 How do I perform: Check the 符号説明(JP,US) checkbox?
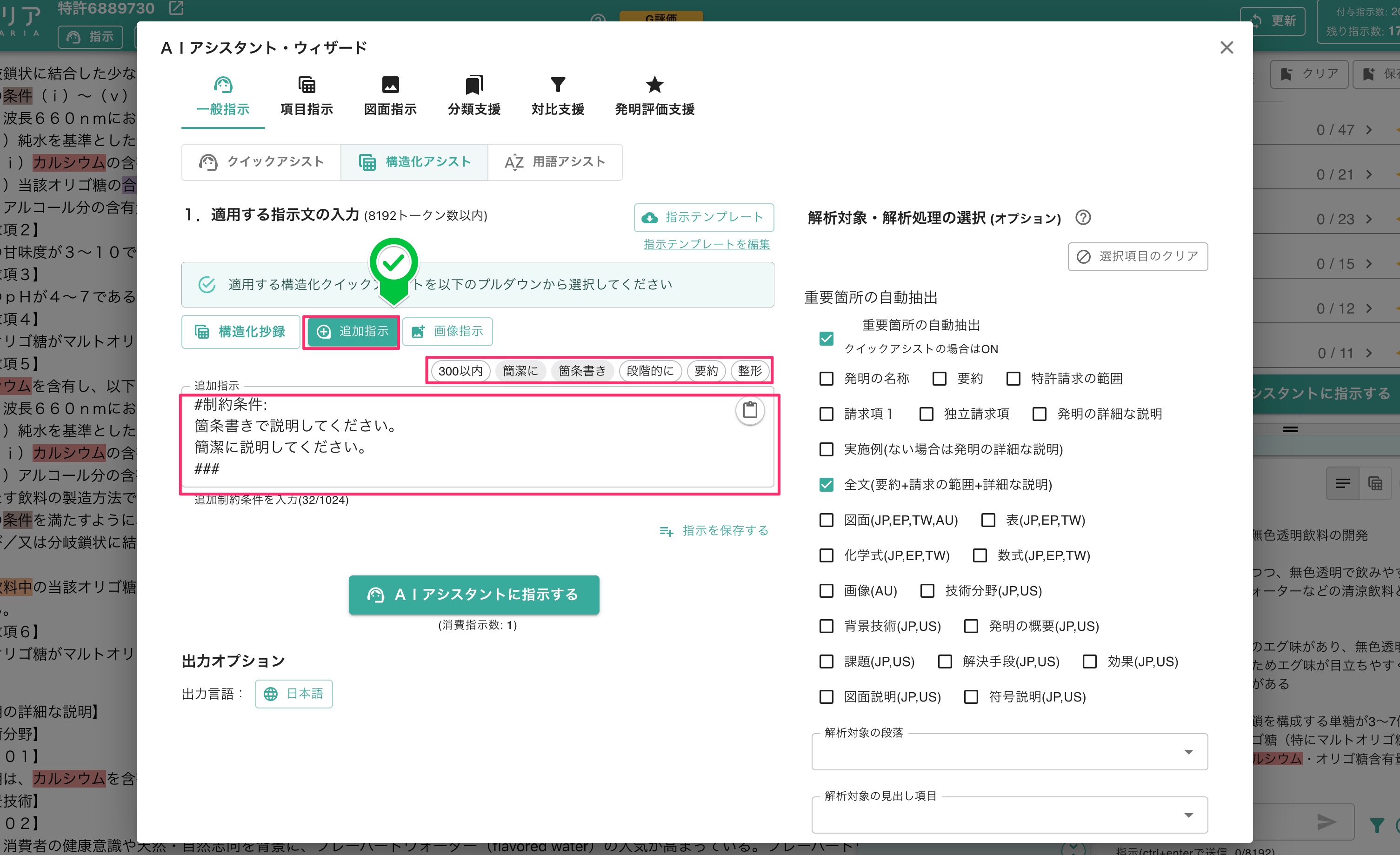click(x=971, y=696)
